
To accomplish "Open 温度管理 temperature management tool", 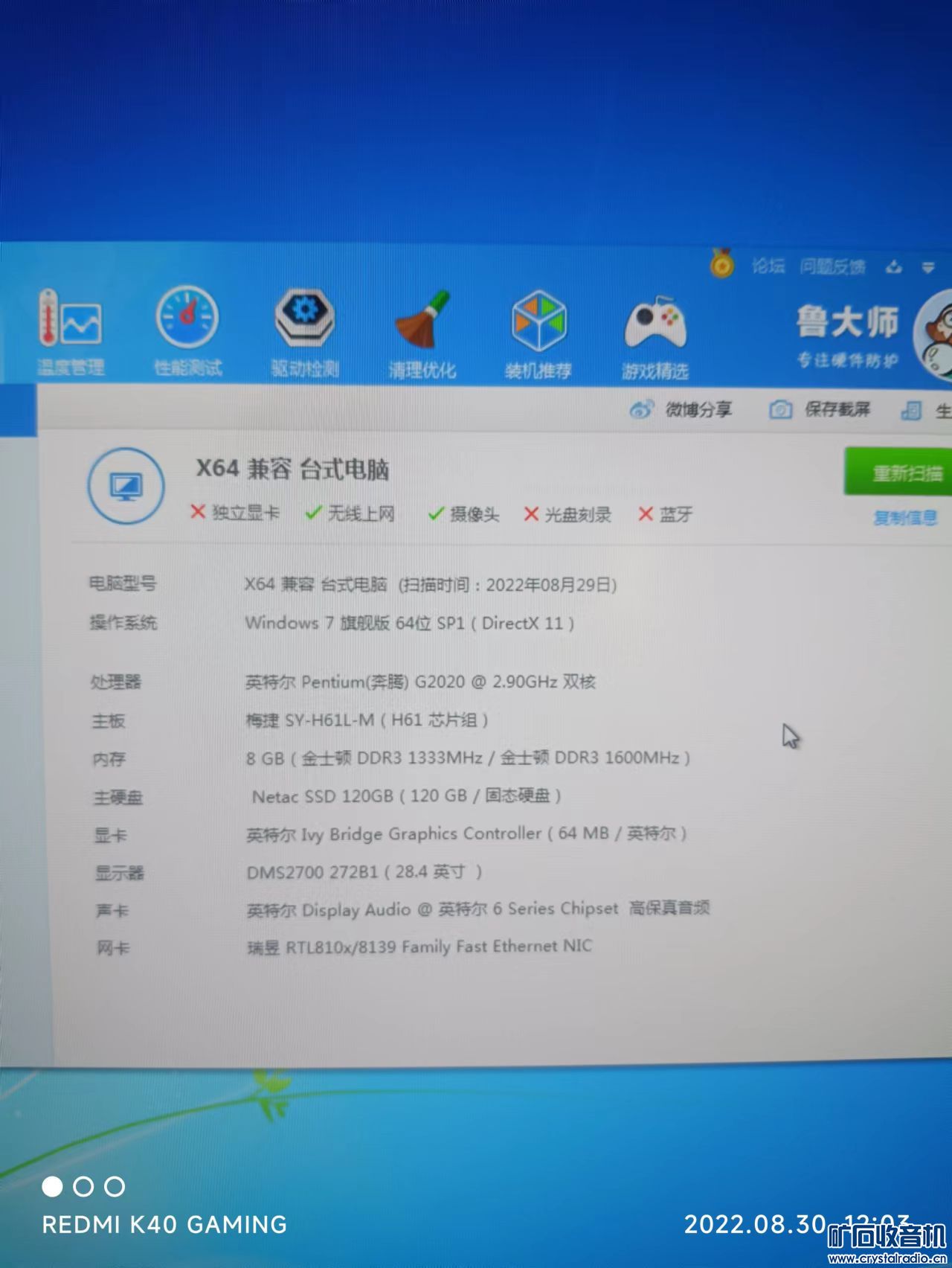I will (x=71, y=332).
